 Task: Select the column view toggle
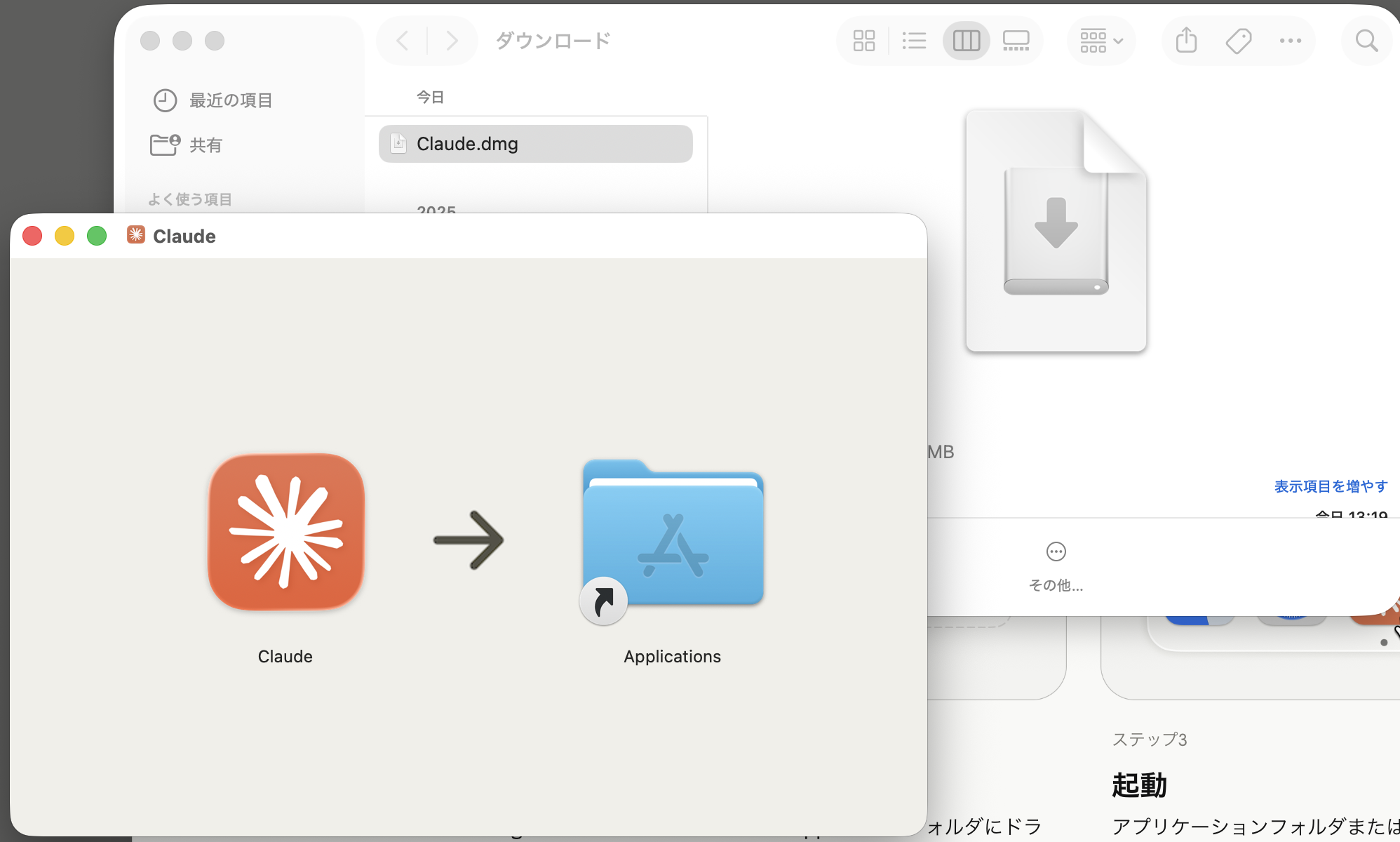pyautogui.click(x=966, y=40)
